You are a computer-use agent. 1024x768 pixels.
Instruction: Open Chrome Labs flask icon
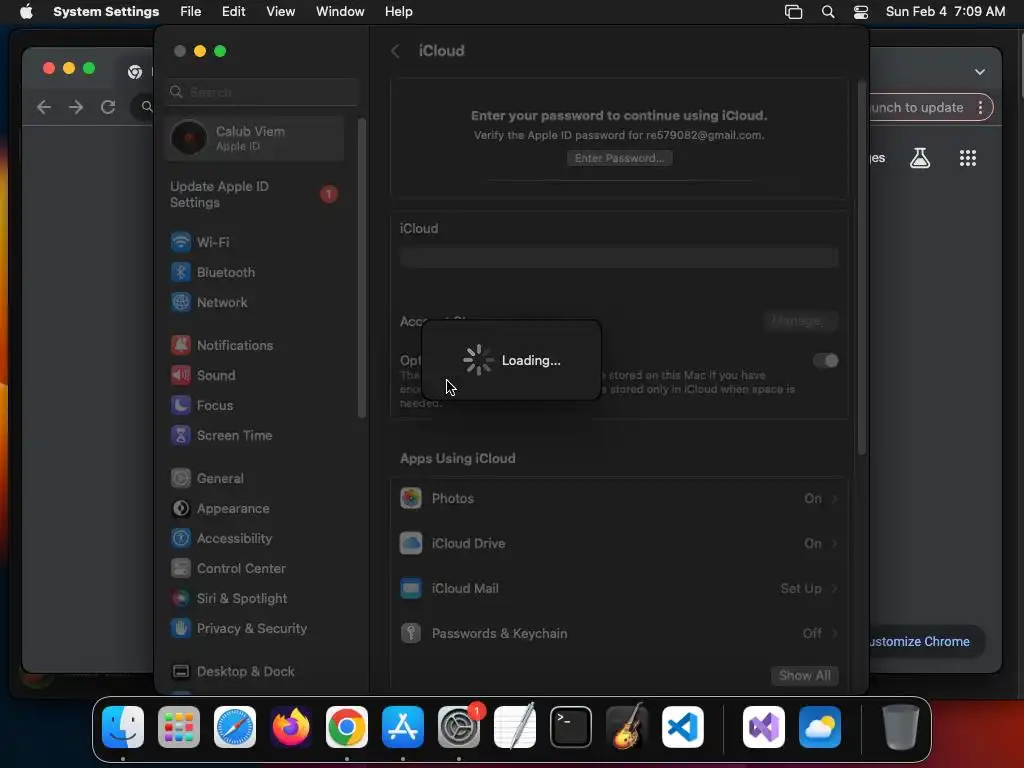(x=920, y=158)
